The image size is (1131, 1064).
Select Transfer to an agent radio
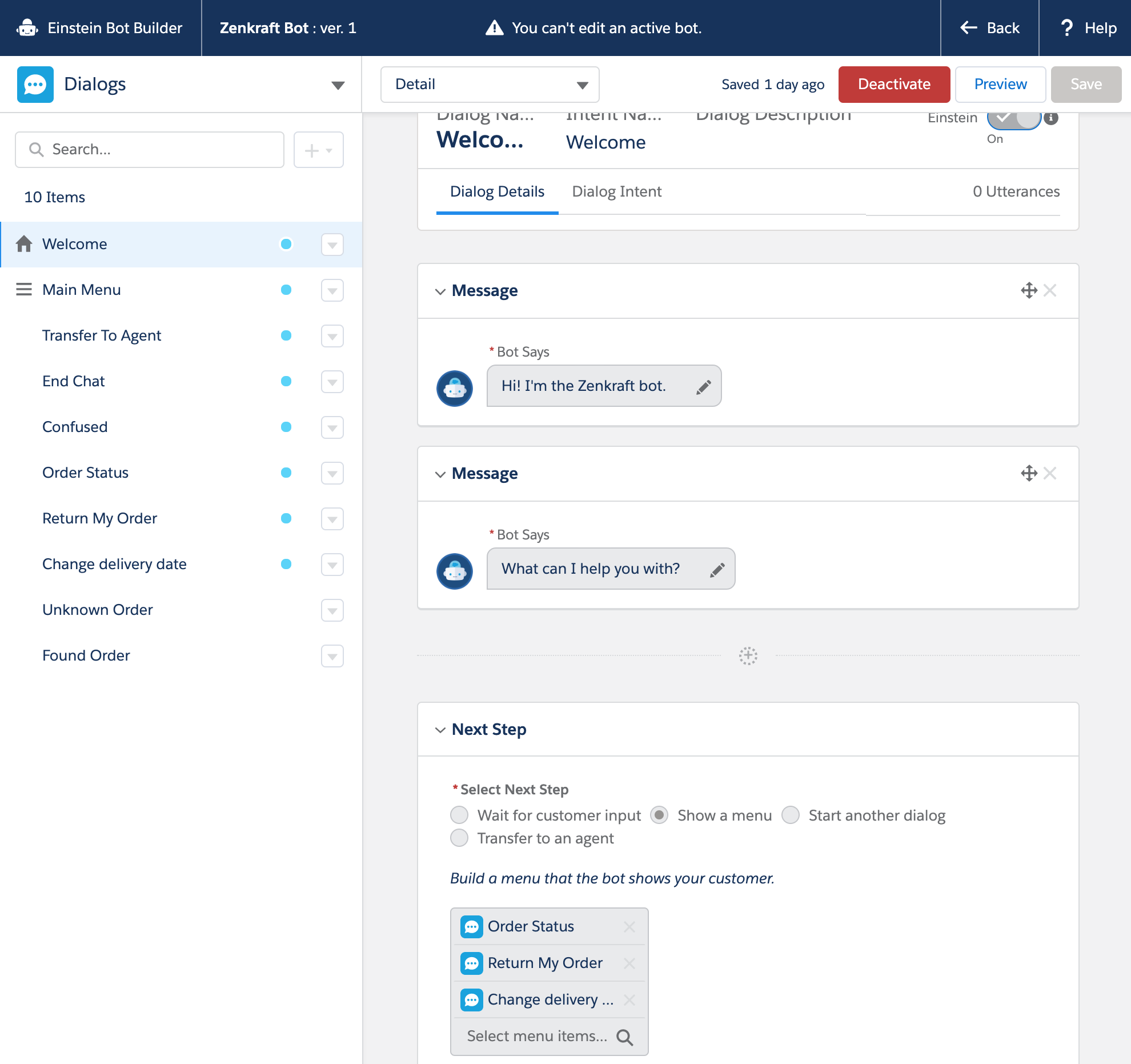pyautogui.click(x=459, y=838)
